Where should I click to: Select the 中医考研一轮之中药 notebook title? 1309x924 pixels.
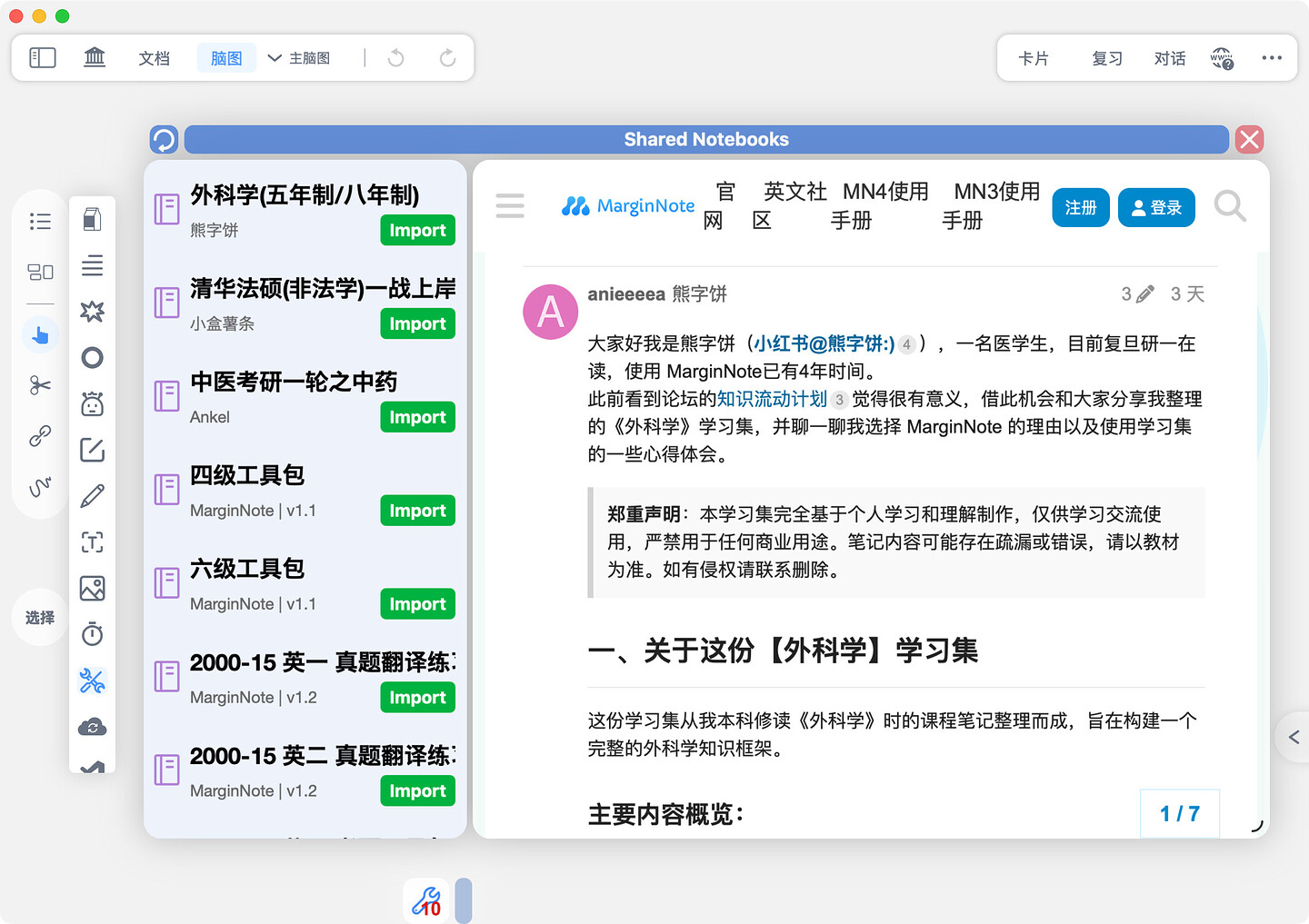294,383
